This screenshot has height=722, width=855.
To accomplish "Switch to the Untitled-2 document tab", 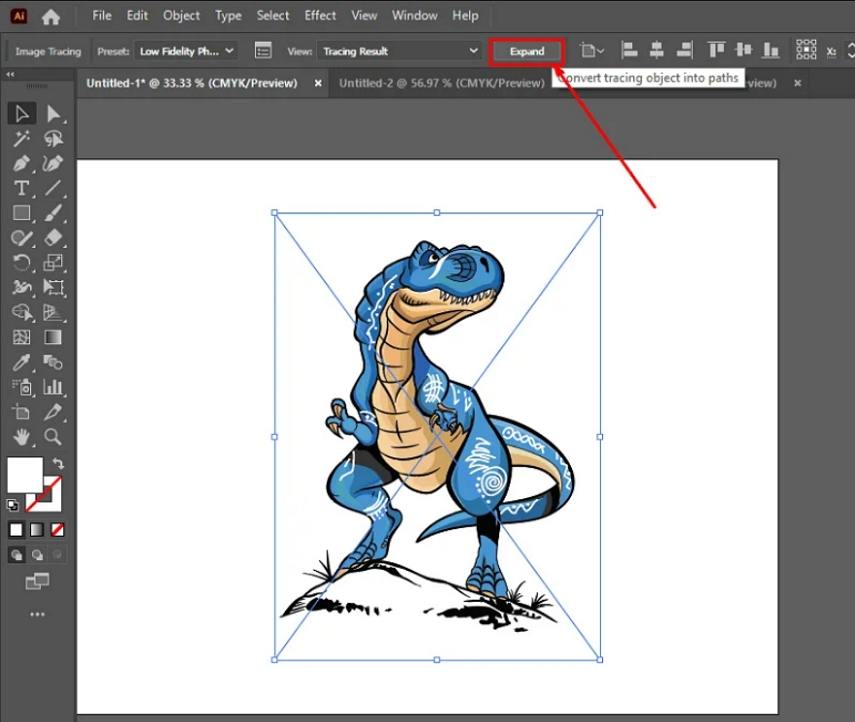I will (440, 83).
